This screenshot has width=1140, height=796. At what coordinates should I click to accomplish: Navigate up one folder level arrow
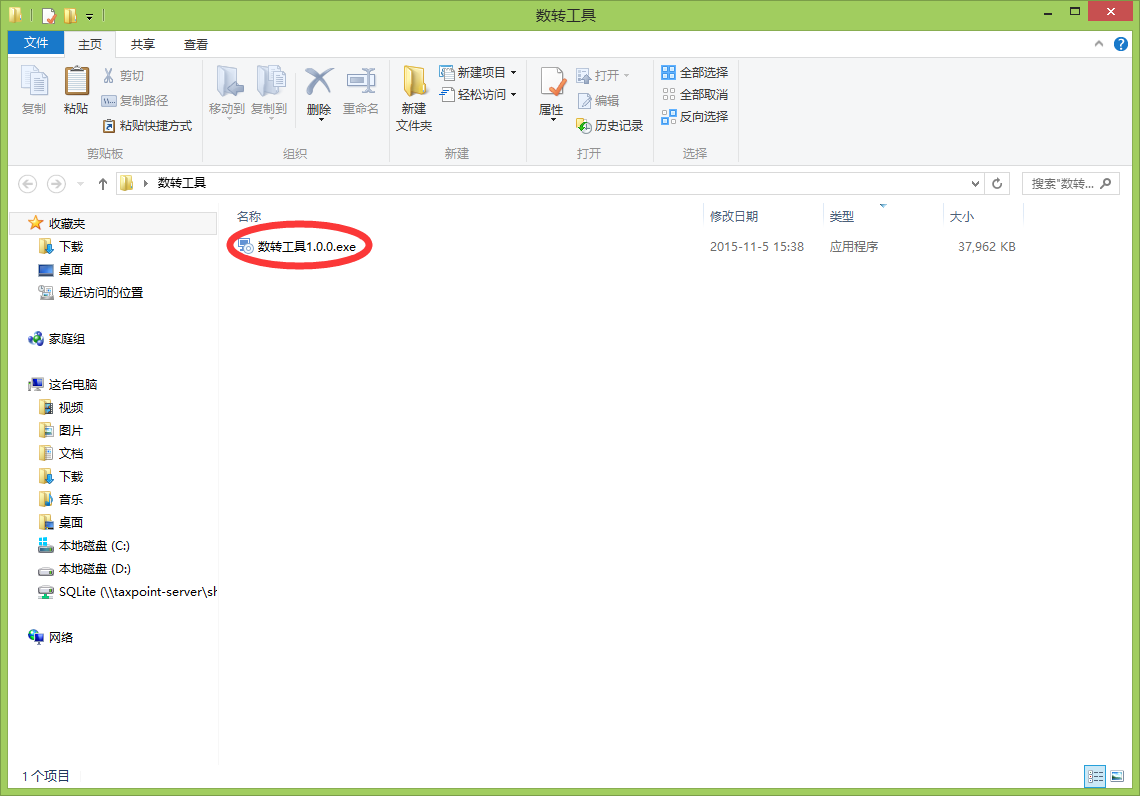point(102,183)
